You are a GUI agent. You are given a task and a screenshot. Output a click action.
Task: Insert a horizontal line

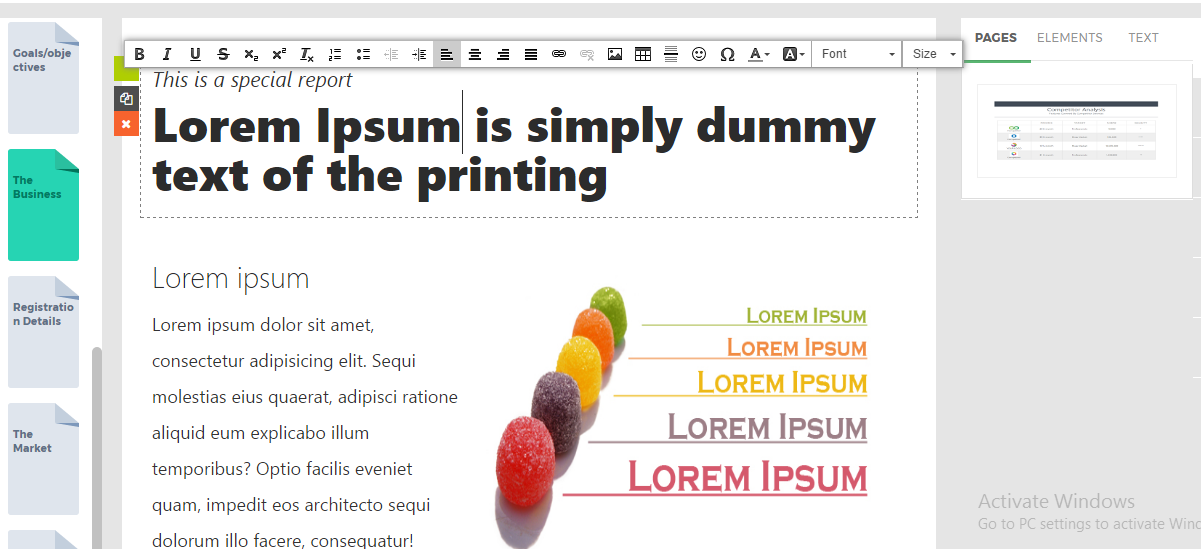[671, 54]
